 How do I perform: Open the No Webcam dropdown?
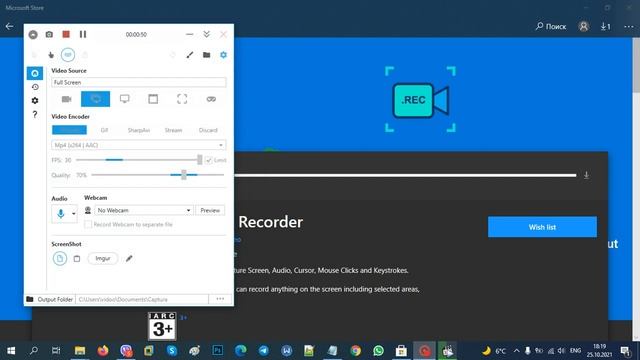click(144, 210)
